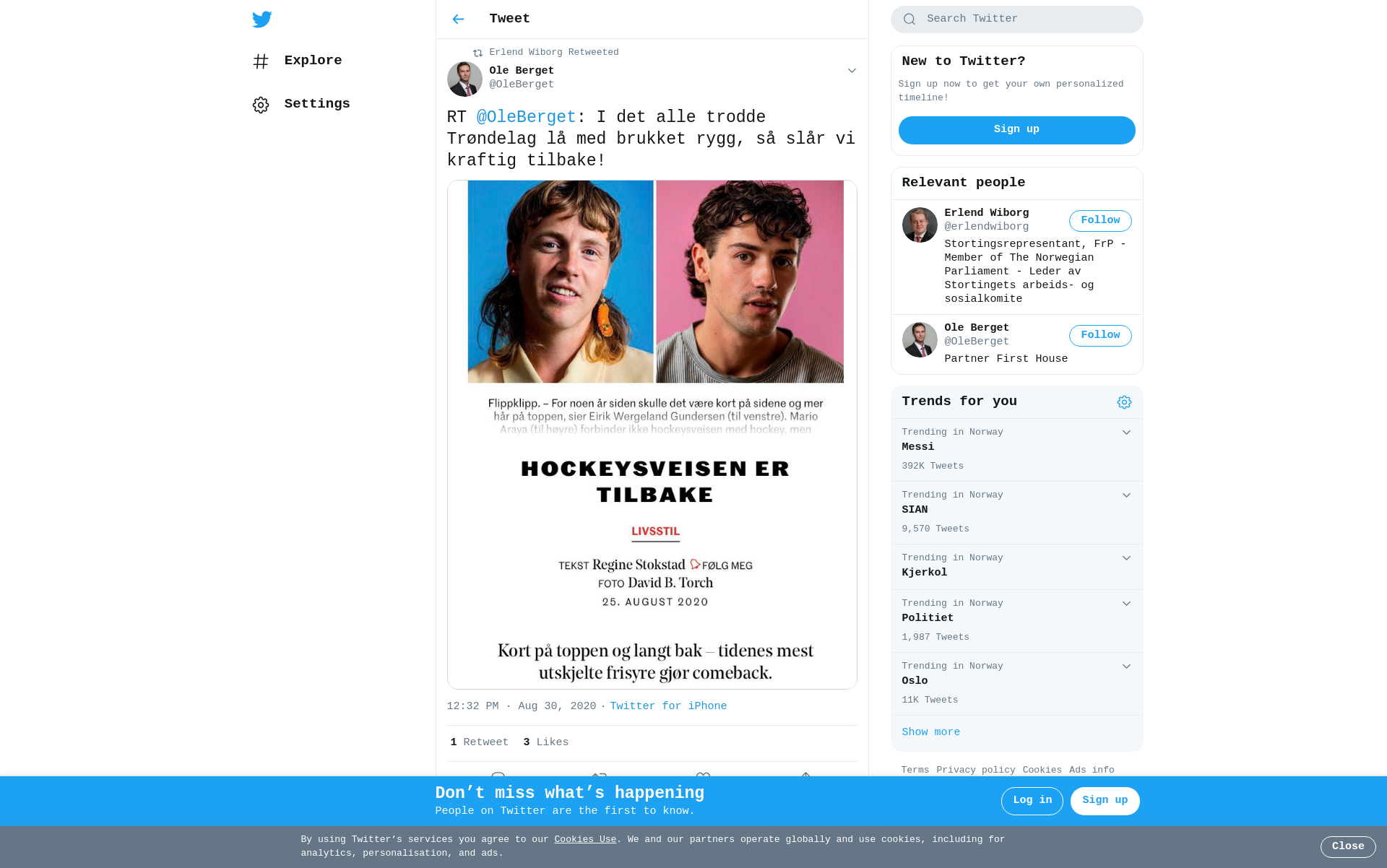The image size is (1387, 868).
Task: Open the Twitter for iPhone link
Action: (x=668, y=706)
